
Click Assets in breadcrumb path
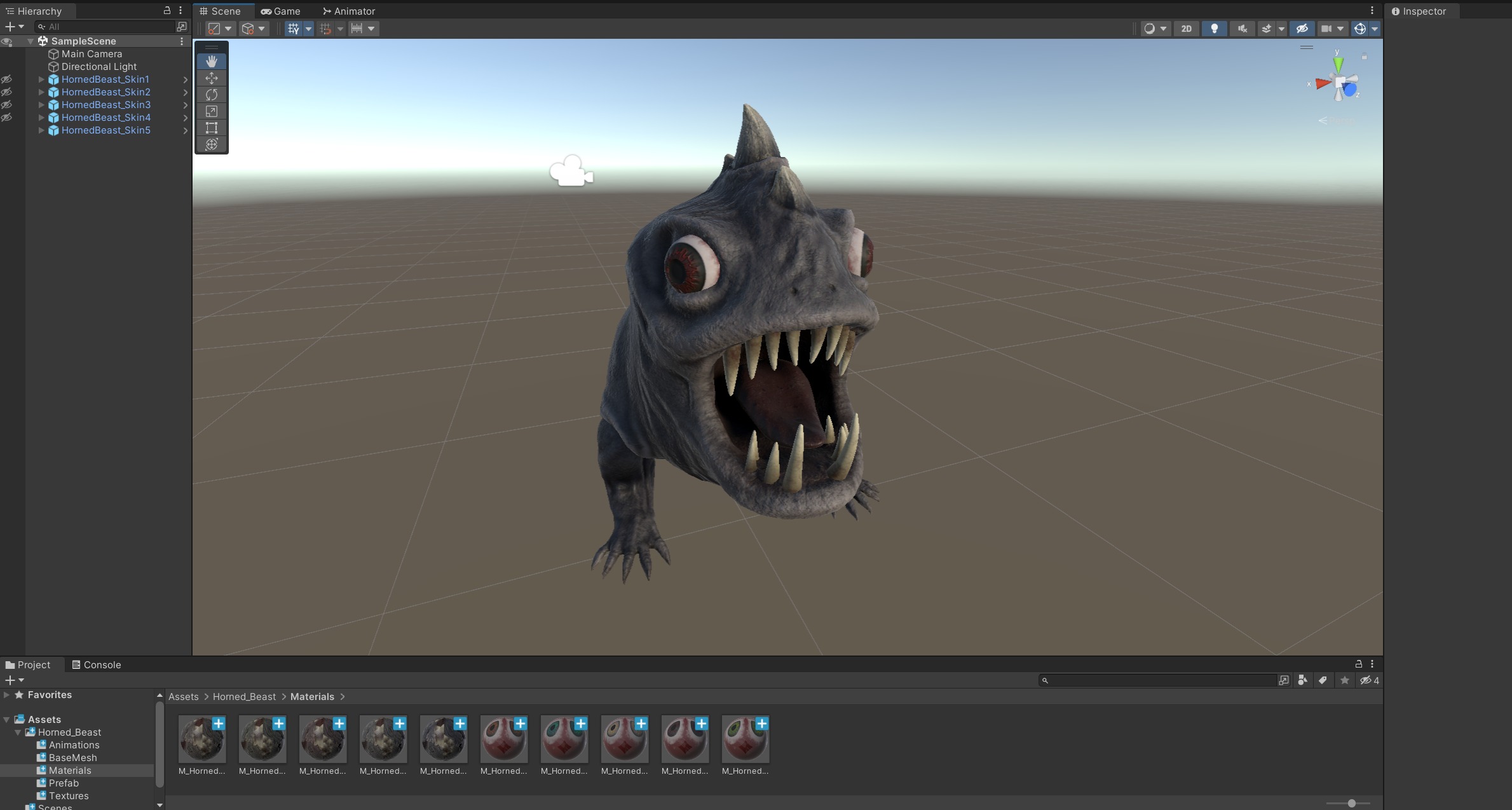183,697
